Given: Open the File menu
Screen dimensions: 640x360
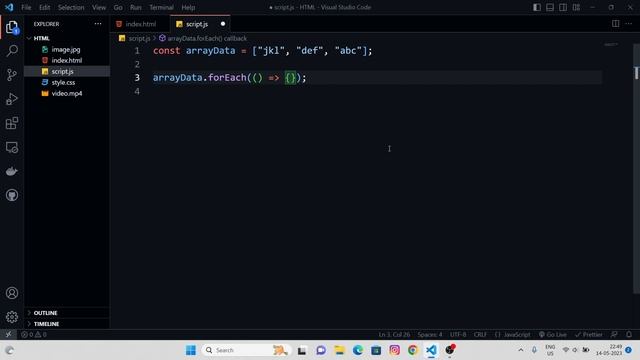Looking at the screenshot, I should pyautogui.click(x=26, y=7).
